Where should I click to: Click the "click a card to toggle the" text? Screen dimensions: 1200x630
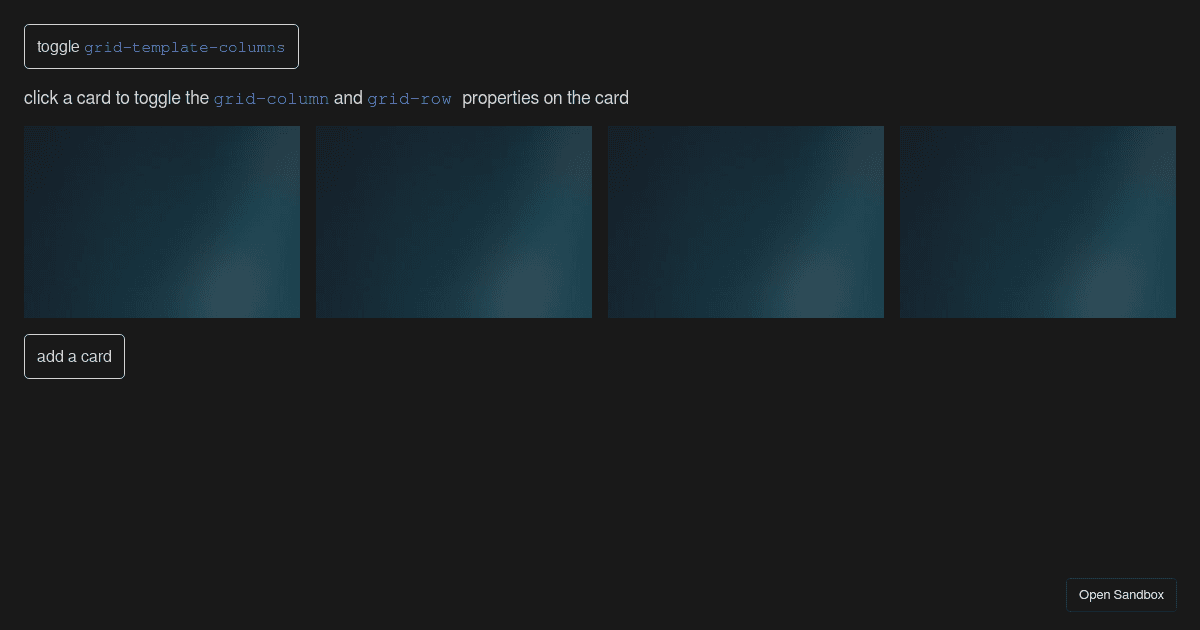click(116, 98)
